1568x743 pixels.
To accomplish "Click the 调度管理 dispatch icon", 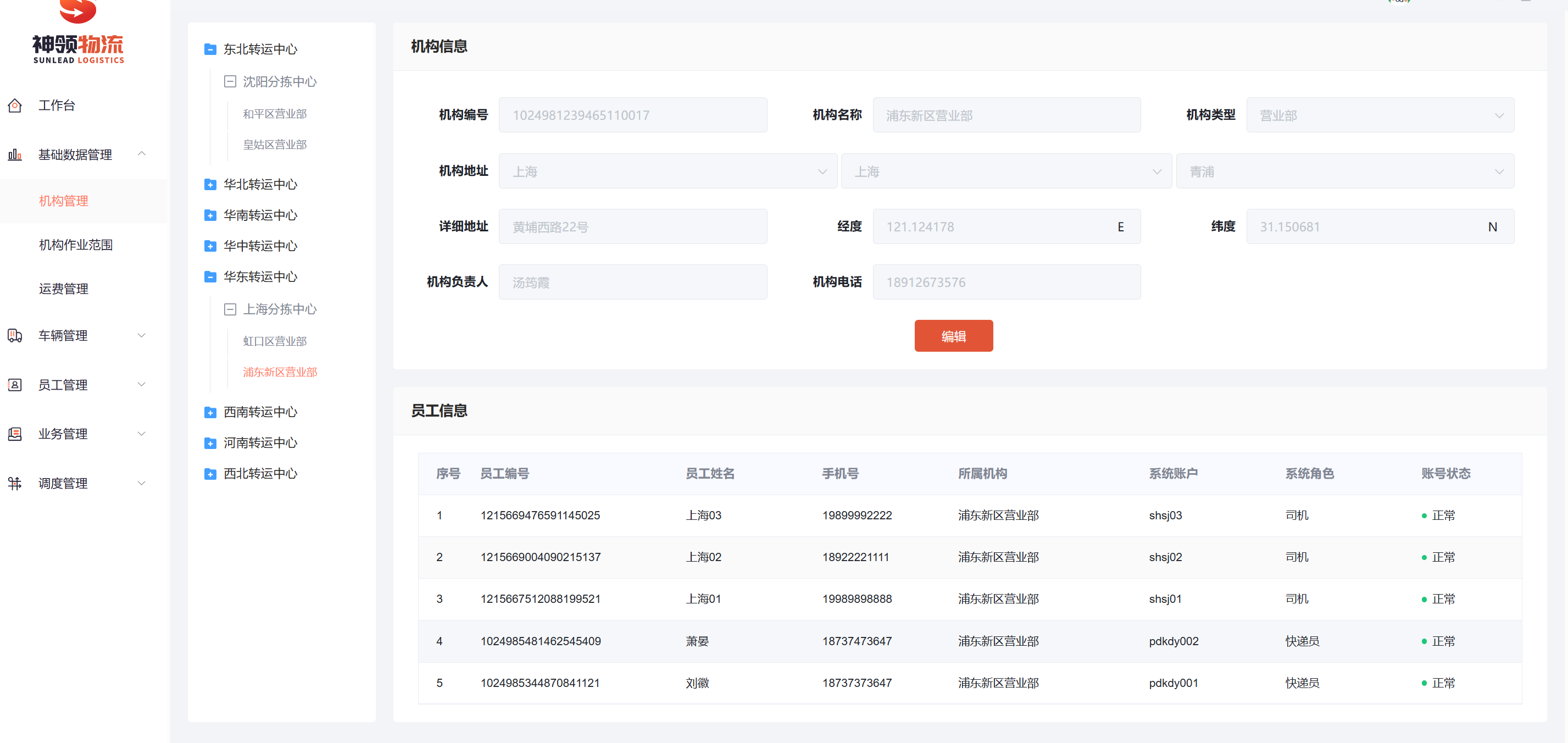I will pyautogui.click(x=15, y=484).
